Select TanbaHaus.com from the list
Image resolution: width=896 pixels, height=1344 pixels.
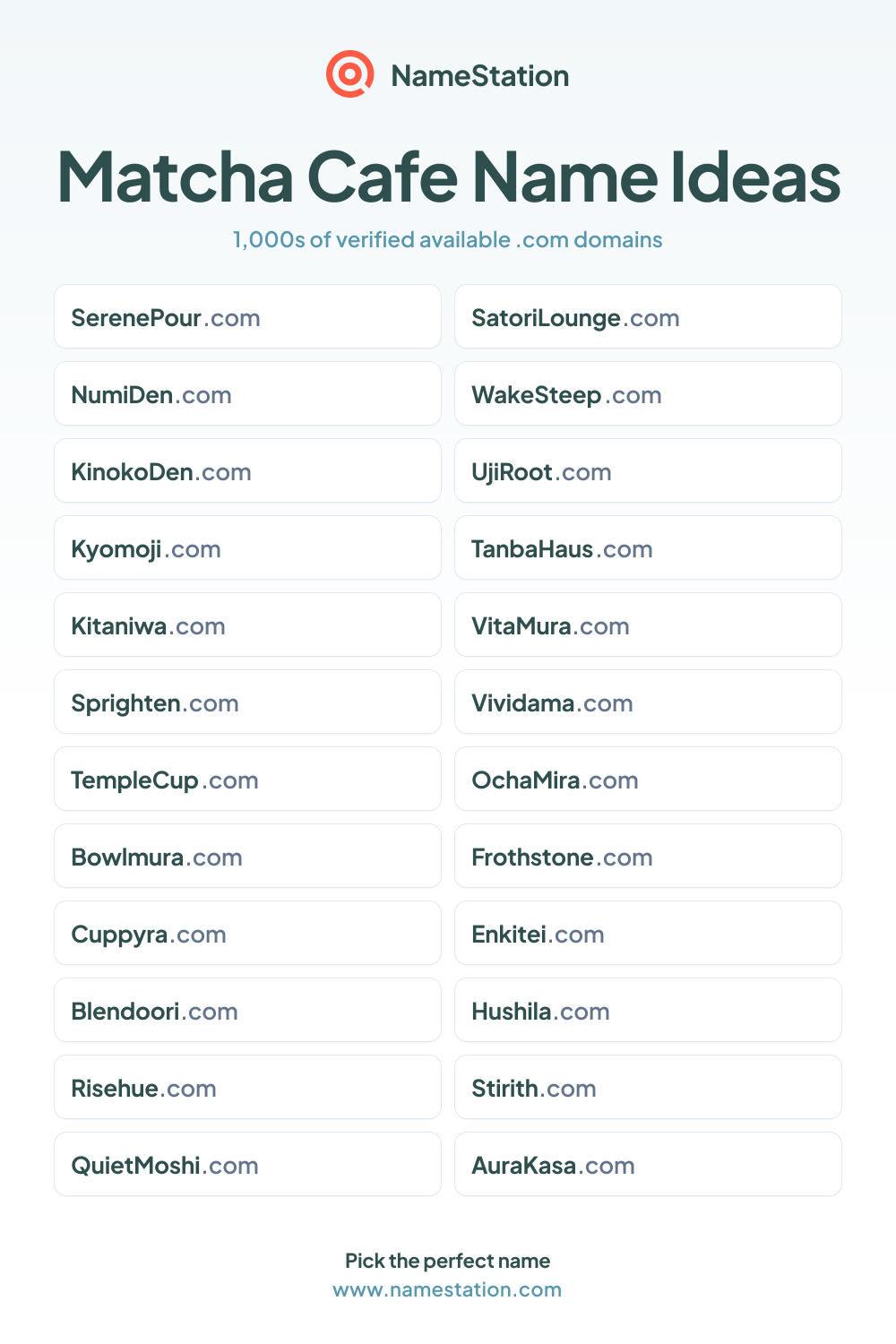click(648, 547)
